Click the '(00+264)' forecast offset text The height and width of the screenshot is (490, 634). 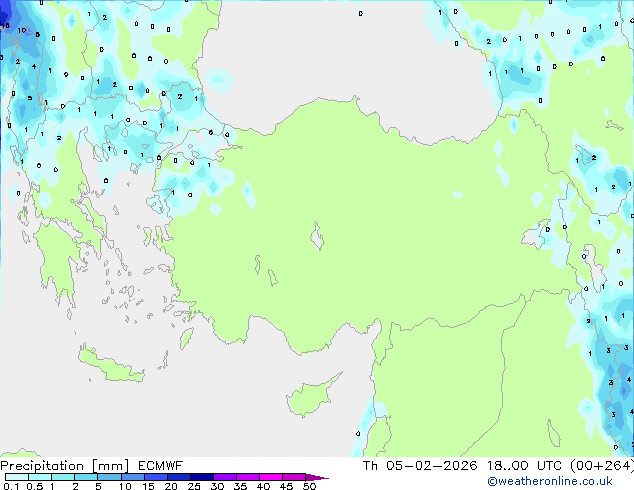[x=602, y=466]
